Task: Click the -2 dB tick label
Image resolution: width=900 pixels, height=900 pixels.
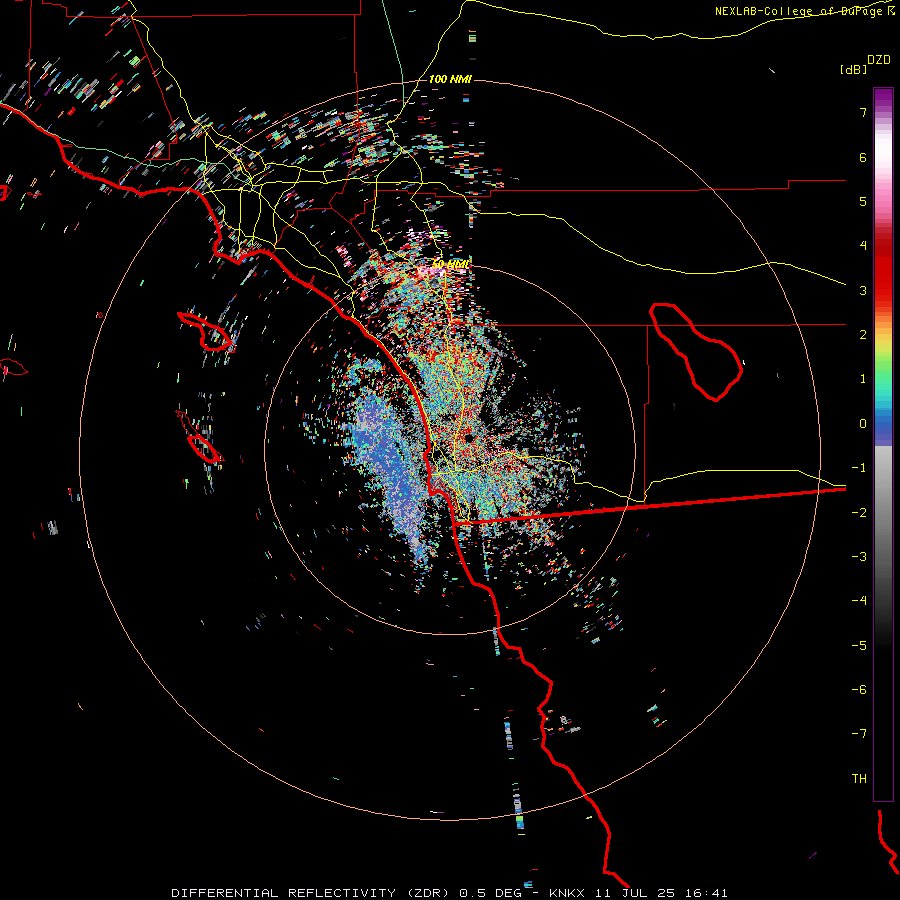Action: coord(859,512)
